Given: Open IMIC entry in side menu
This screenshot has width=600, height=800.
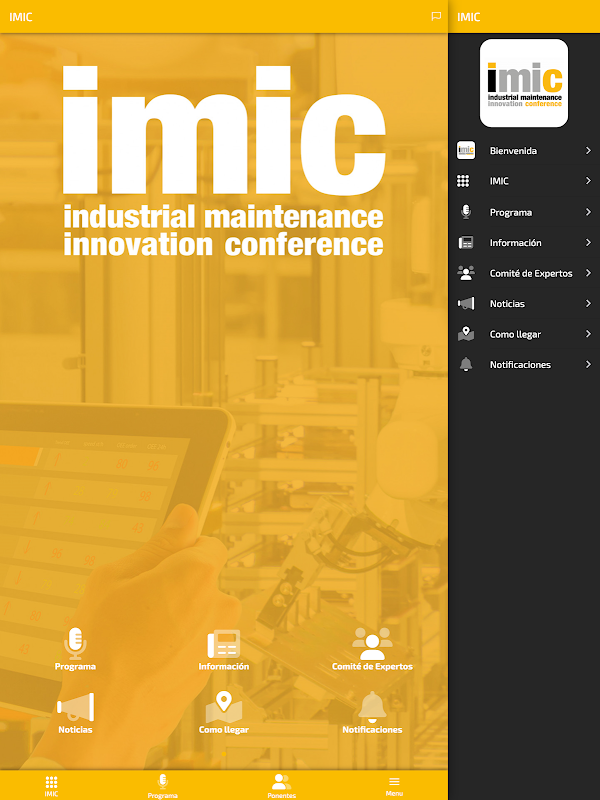Looking at the screenshot, I should tap(524, 181).
